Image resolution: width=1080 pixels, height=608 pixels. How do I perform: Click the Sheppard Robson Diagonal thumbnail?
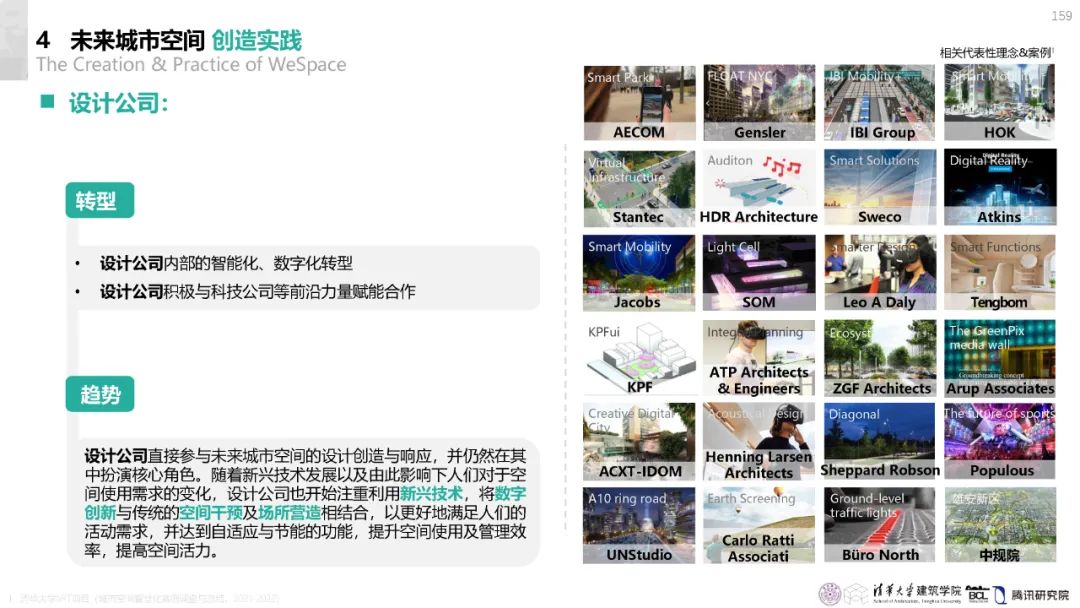(x=880, y=441)
